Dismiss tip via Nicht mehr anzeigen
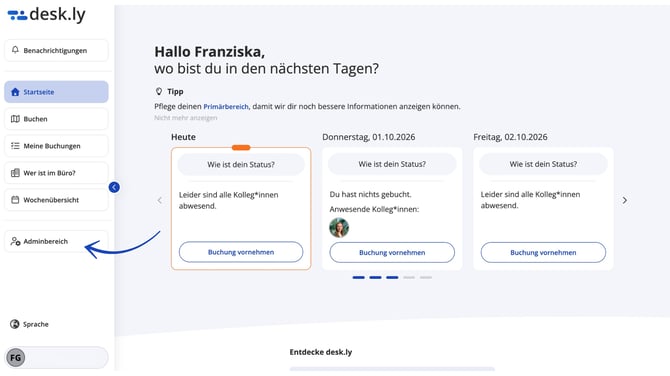 tap(185, 118)
